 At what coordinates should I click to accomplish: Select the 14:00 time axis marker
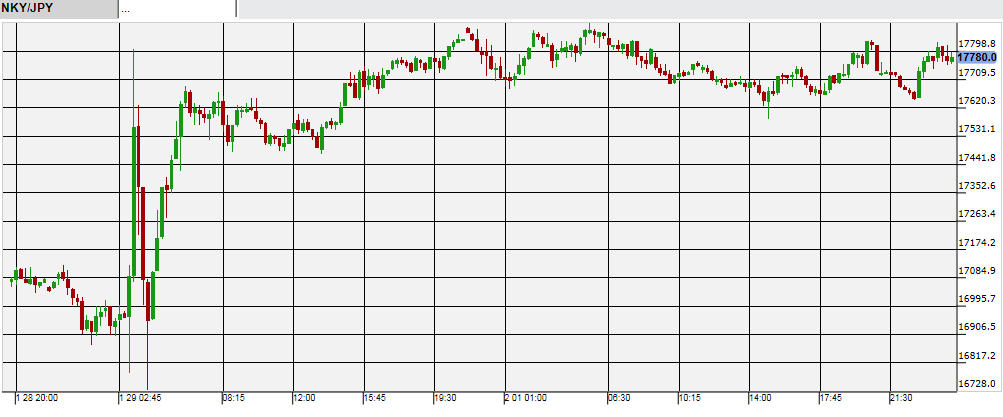(760, 398)
